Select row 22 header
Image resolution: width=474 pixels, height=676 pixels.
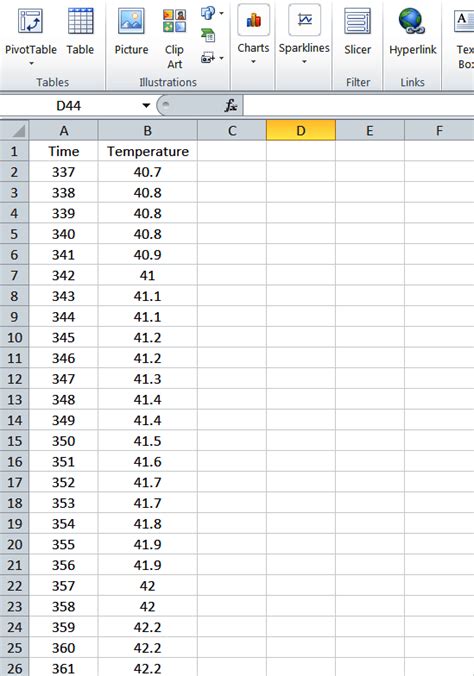click(15, 586)
